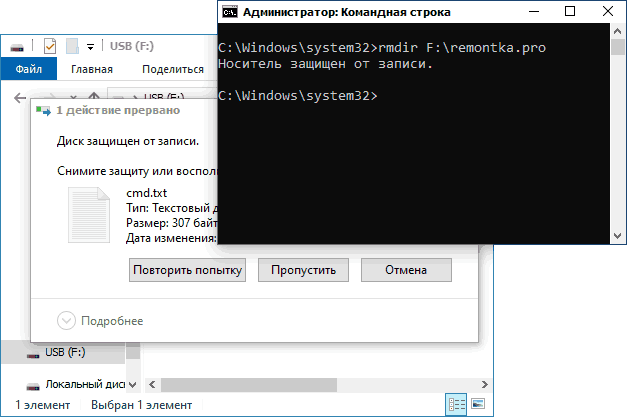Click the 'Размер: 307 байт' file detail
Viewport: 627px width, 417px height.
pyautogui.click(x=172, y=223)
